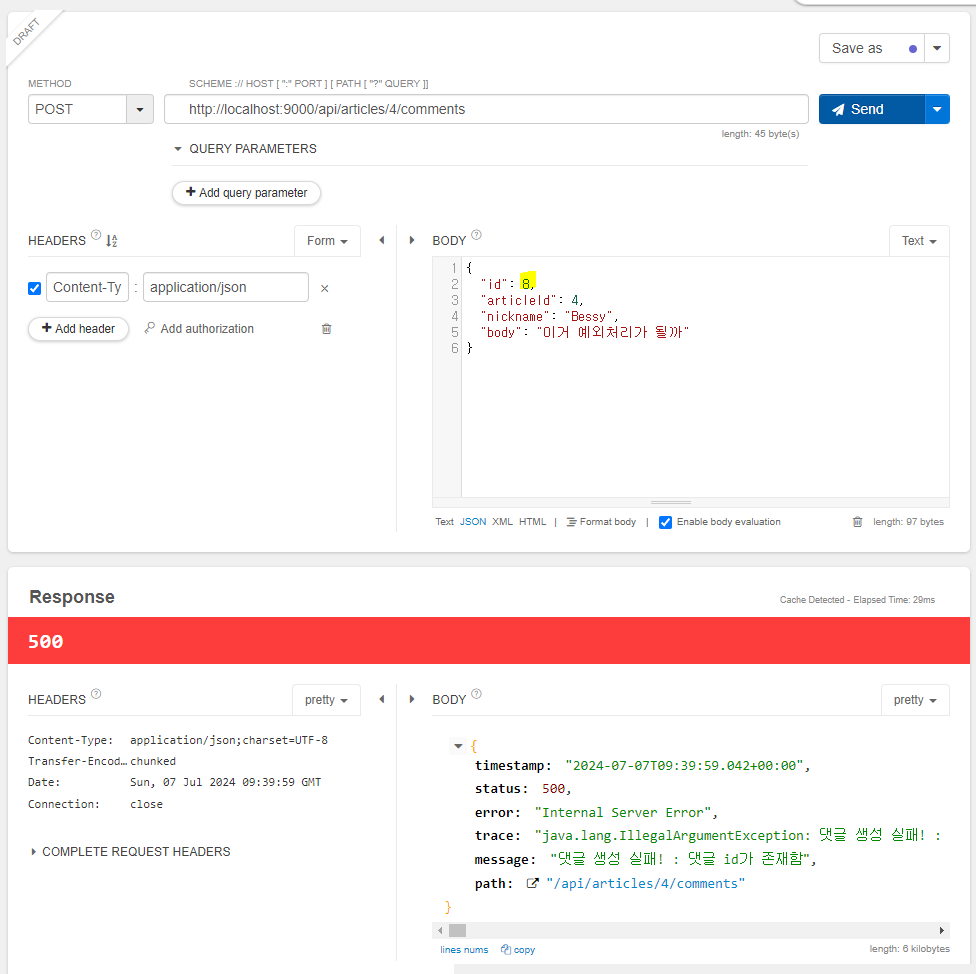Click the request URL input field

(486, 110)
